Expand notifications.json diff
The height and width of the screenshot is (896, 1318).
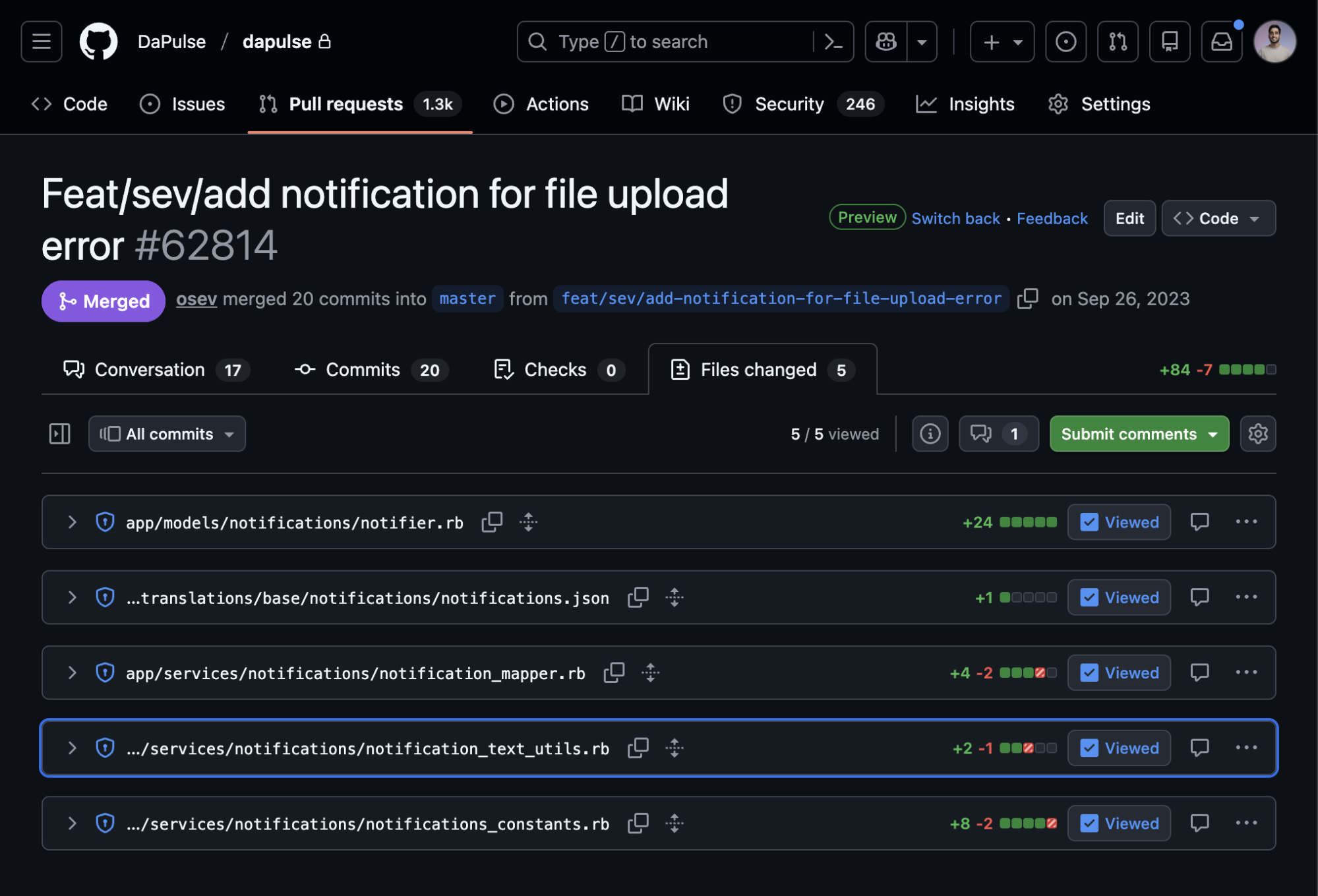click(72, 597)
